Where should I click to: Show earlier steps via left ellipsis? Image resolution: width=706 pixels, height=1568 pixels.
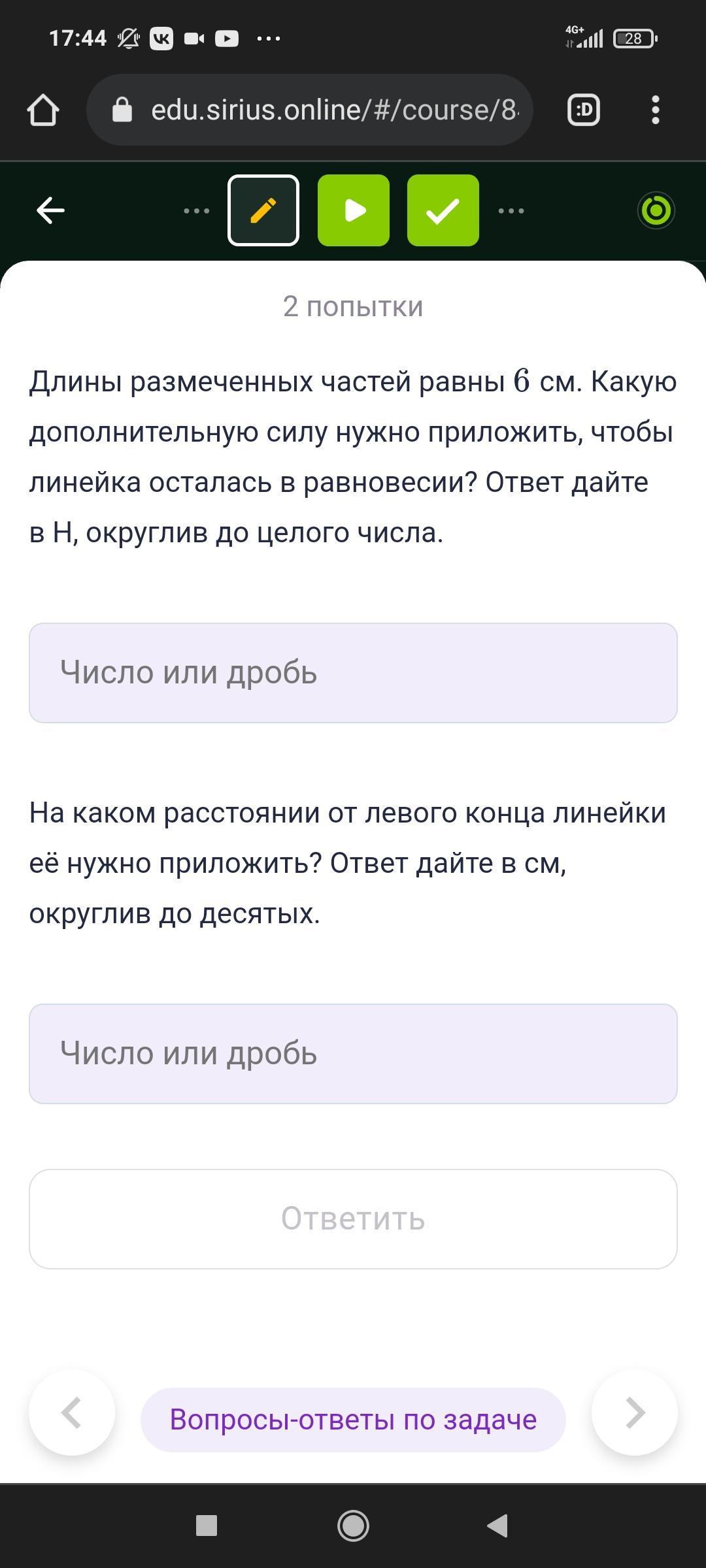tap(196, 210)
